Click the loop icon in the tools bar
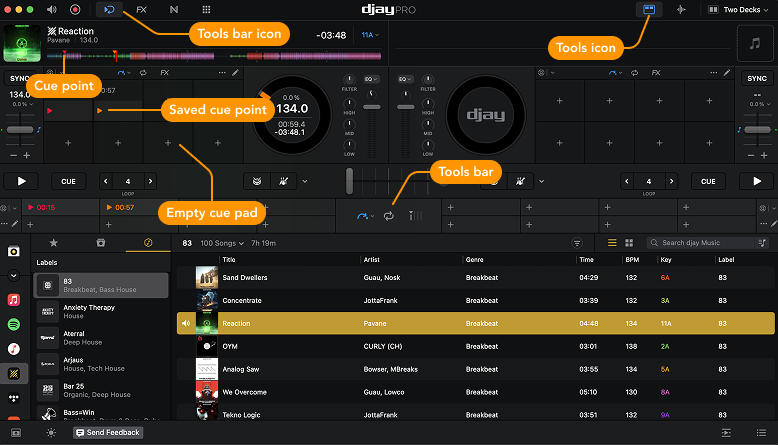Screen dimensions: 778x445 pos(388,215)
